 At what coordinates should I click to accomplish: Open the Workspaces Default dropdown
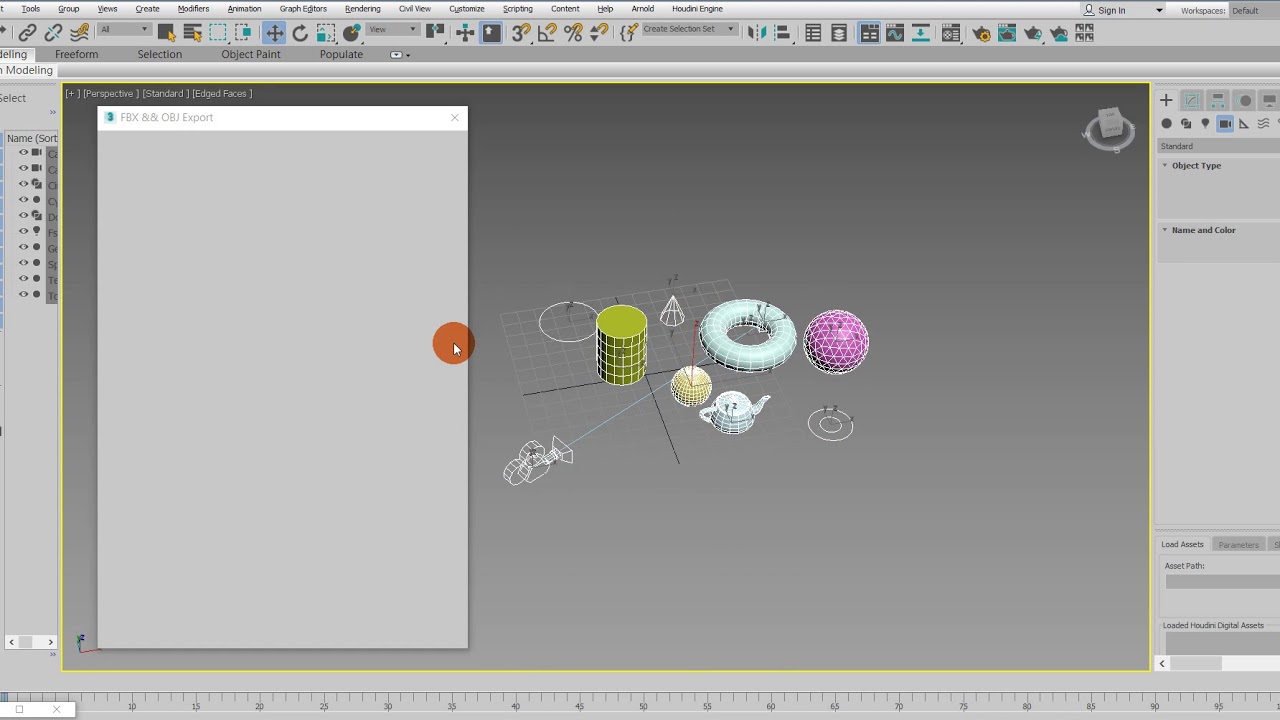tap(1254, 10)
